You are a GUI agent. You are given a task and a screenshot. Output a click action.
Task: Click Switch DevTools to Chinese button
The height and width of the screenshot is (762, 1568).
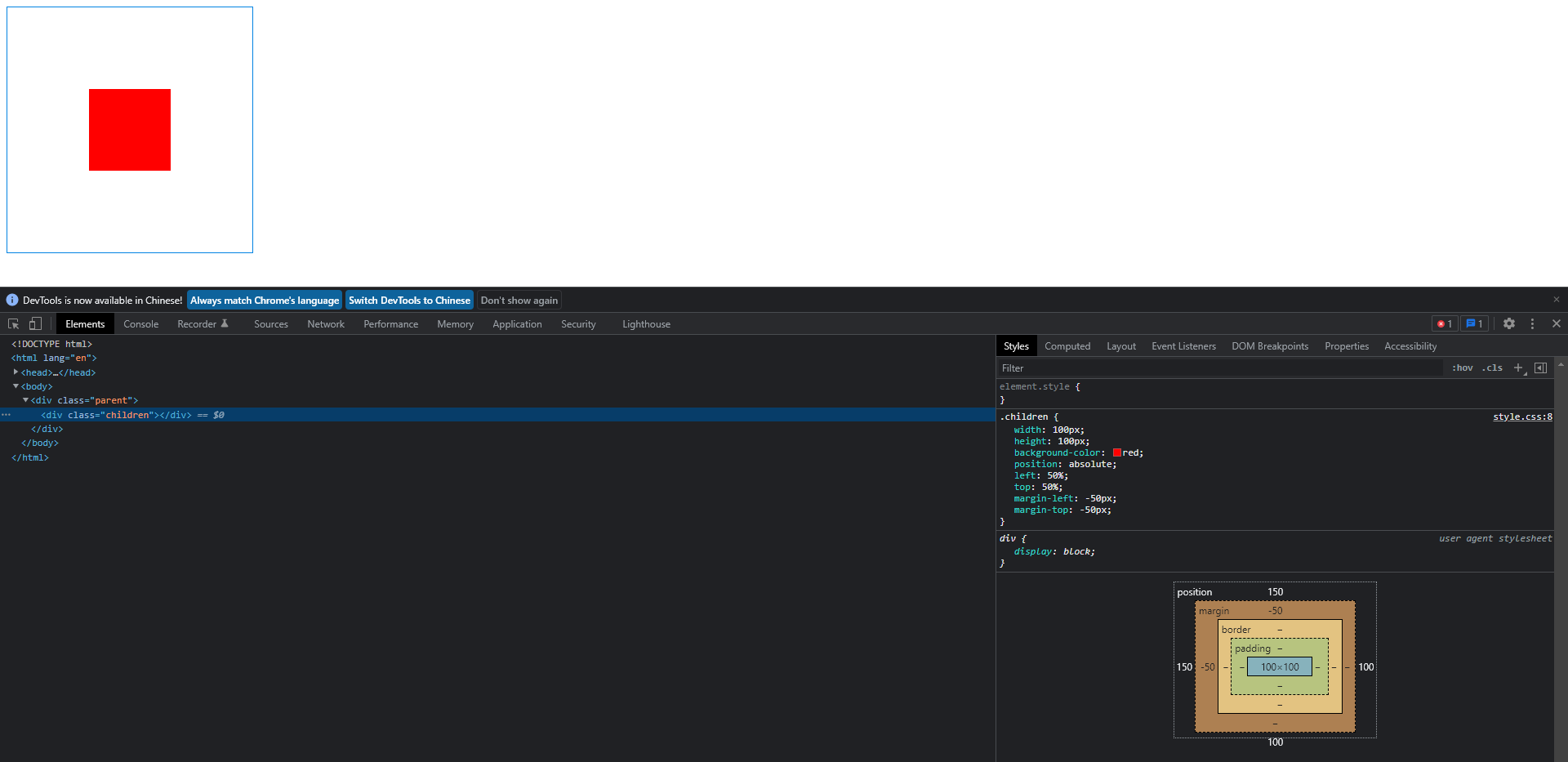coord(409,300)
